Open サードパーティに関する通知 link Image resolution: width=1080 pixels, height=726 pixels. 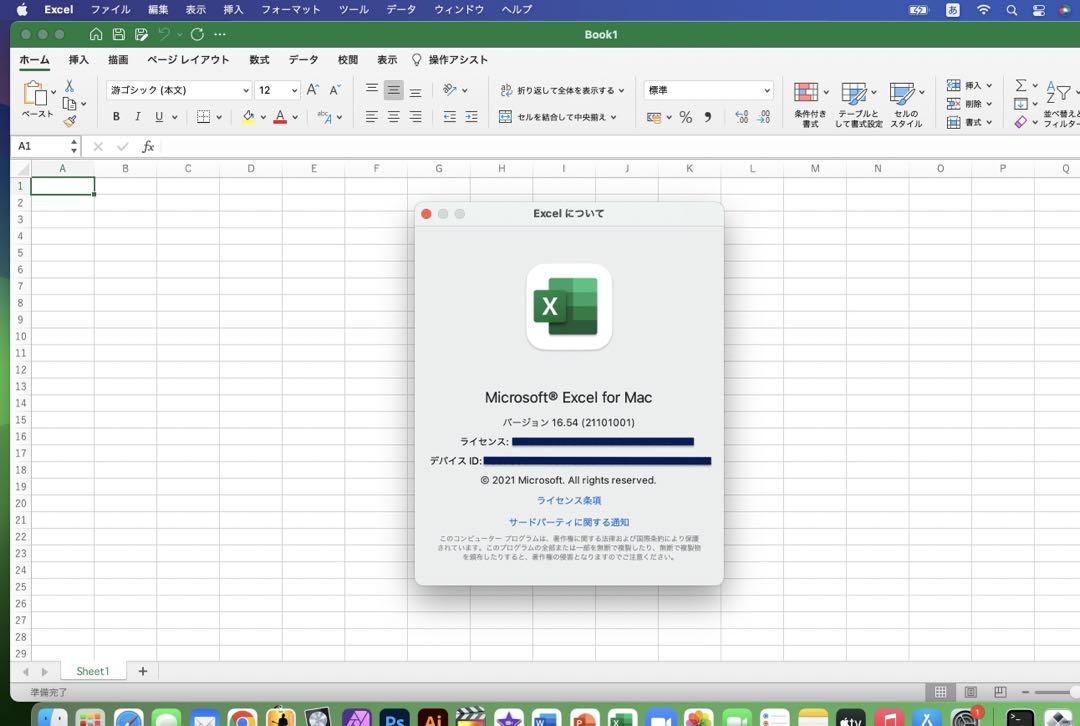tap(569, 522)
